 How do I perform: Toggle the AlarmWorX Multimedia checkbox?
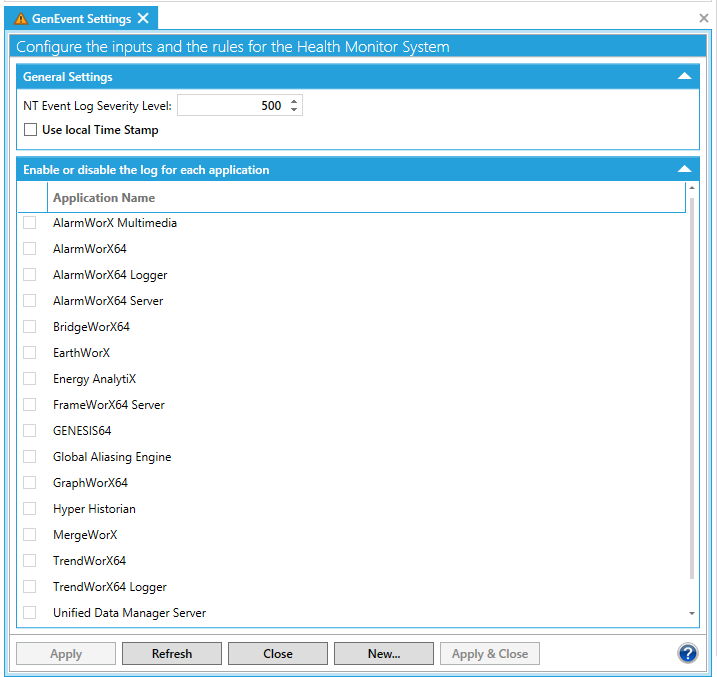[30, 223]
